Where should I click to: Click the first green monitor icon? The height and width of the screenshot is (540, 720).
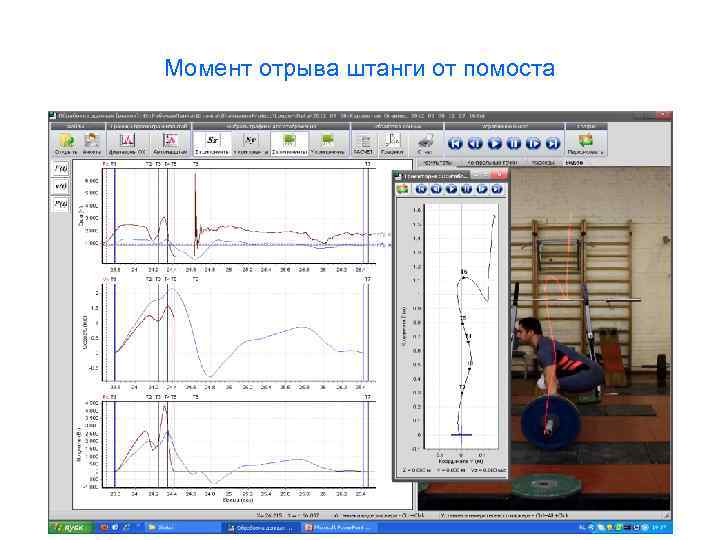pos(289,140)
